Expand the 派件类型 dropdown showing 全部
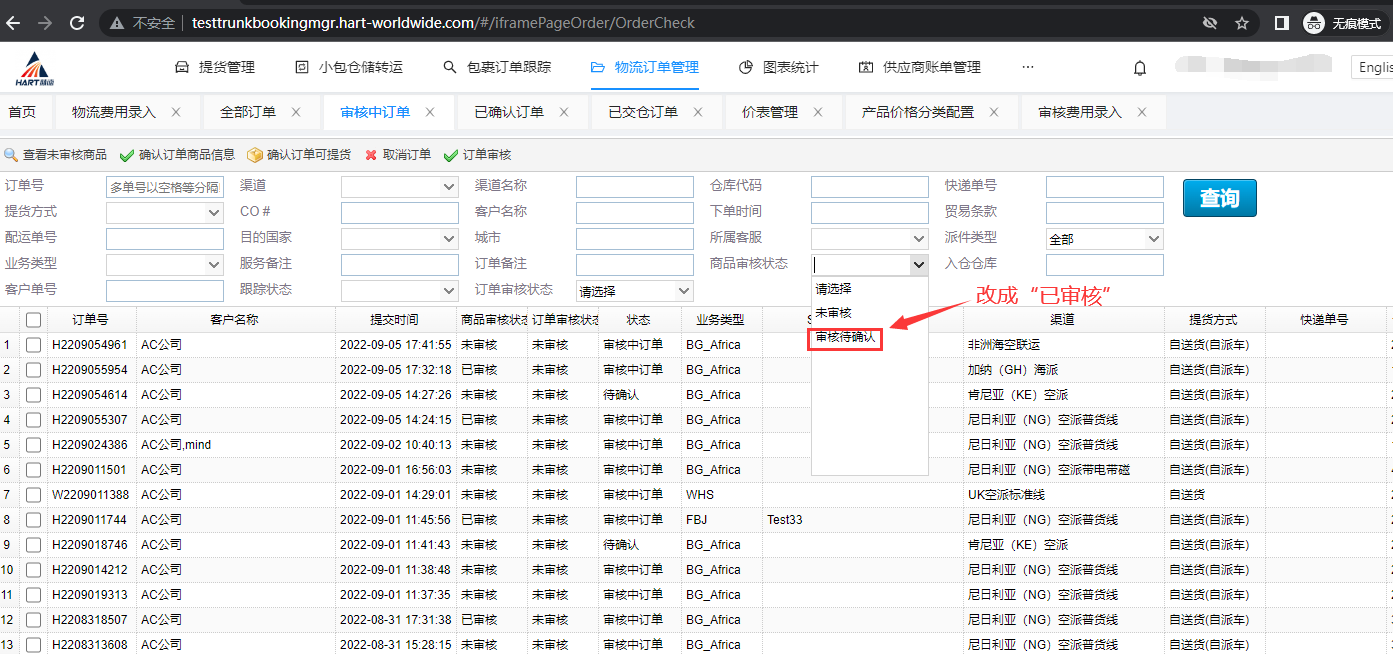1393x654 pixels. tap(1104, 239)
